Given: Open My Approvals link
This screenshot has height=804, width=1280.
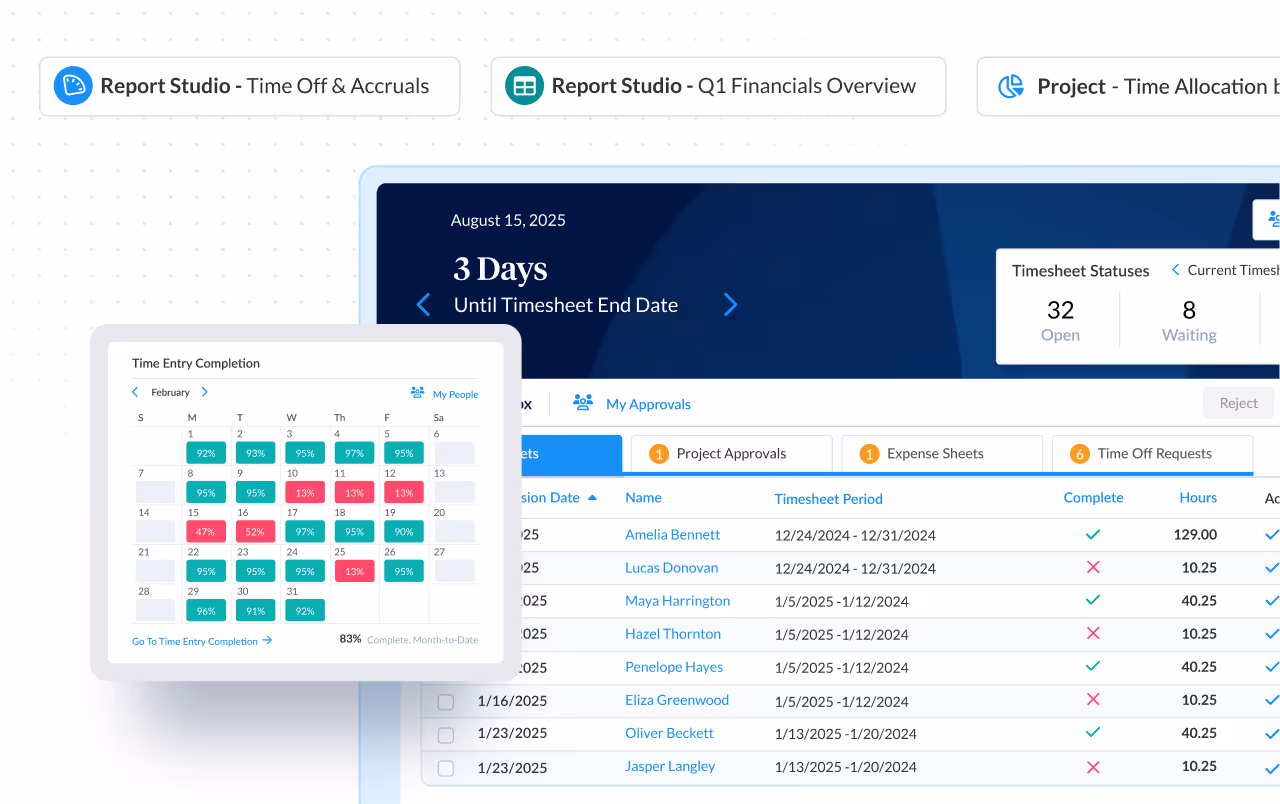Looking at the screenshot, I should pos(648,404).
